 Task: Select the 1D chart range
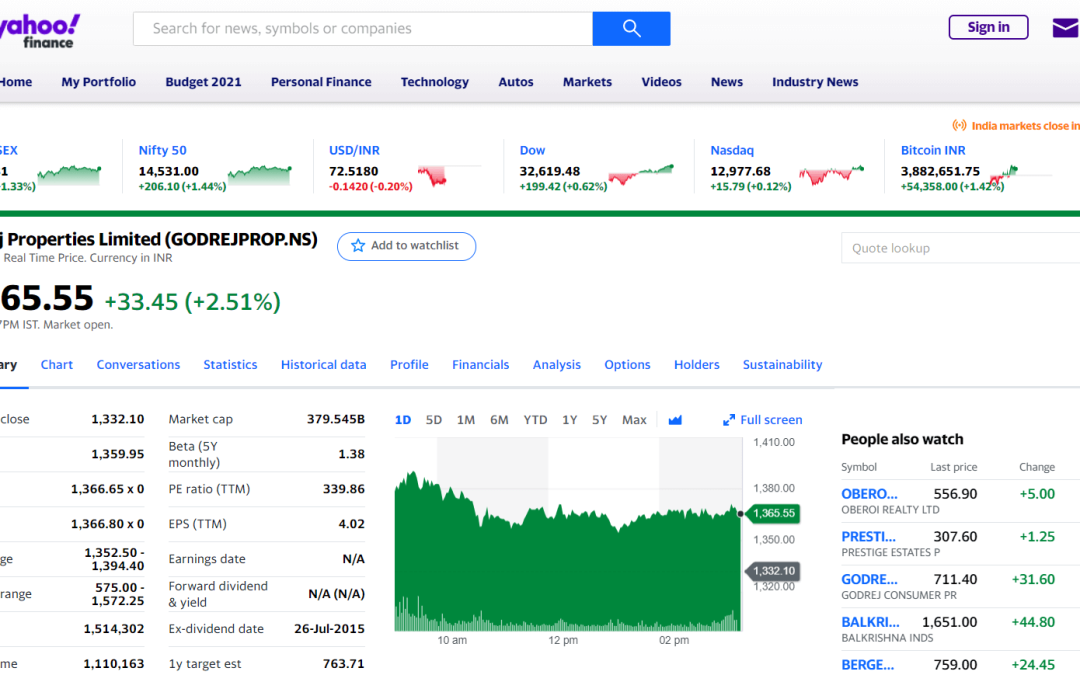coord(403,419)
